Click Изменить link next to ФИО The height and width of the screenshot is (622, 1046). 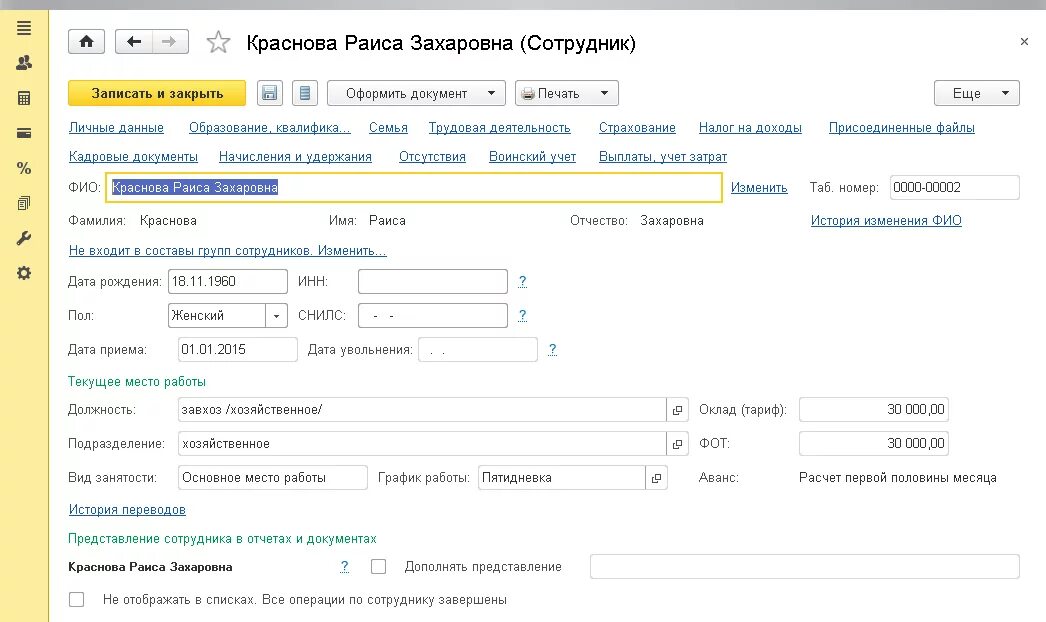[x=759, y=188]
